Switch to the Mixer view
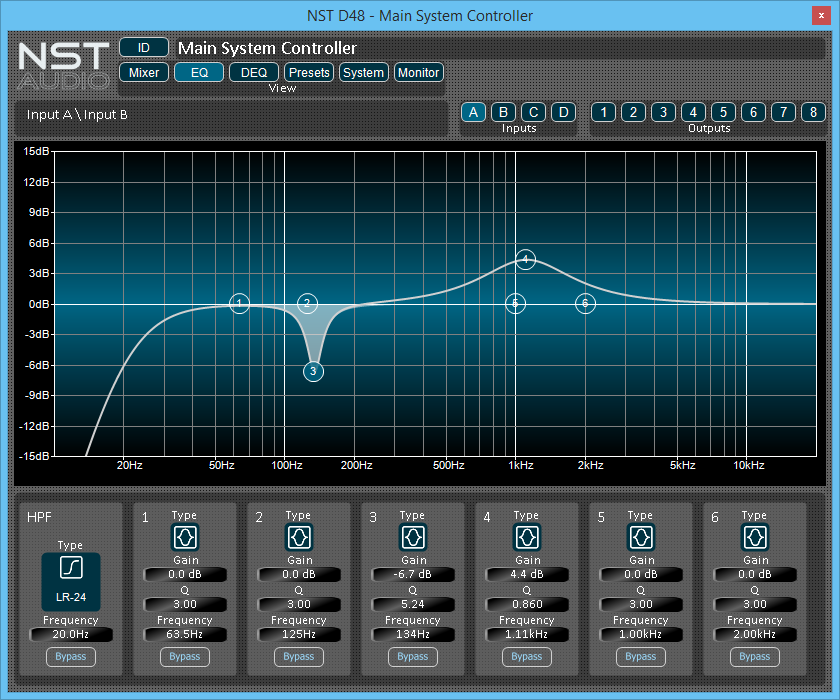 [x=144, y=72]
